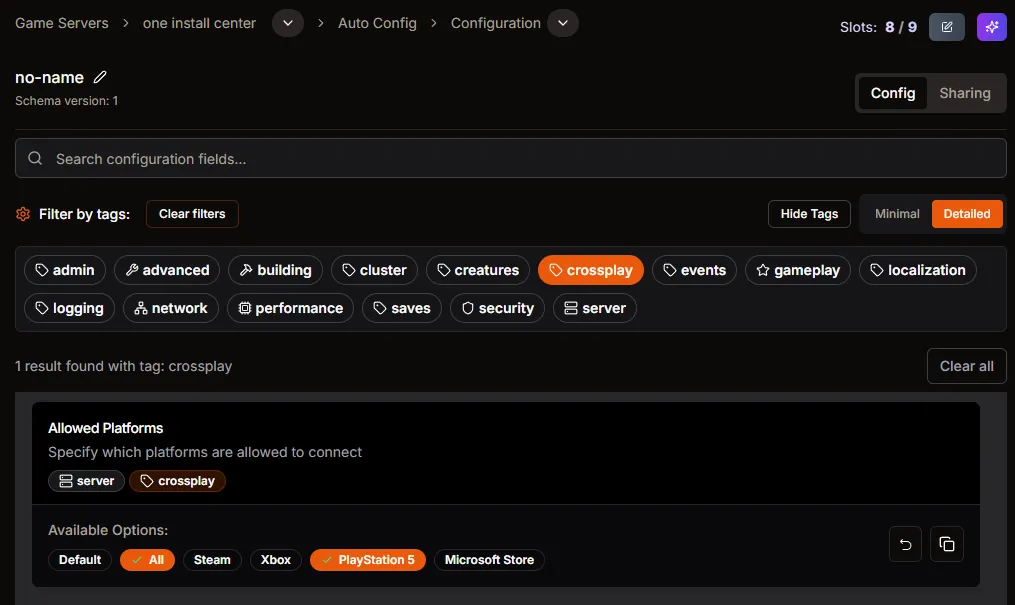Click the gear icon next to Filter by tags
The width and height of the screenshot is (1015, 605).
[x=23, y=214]
